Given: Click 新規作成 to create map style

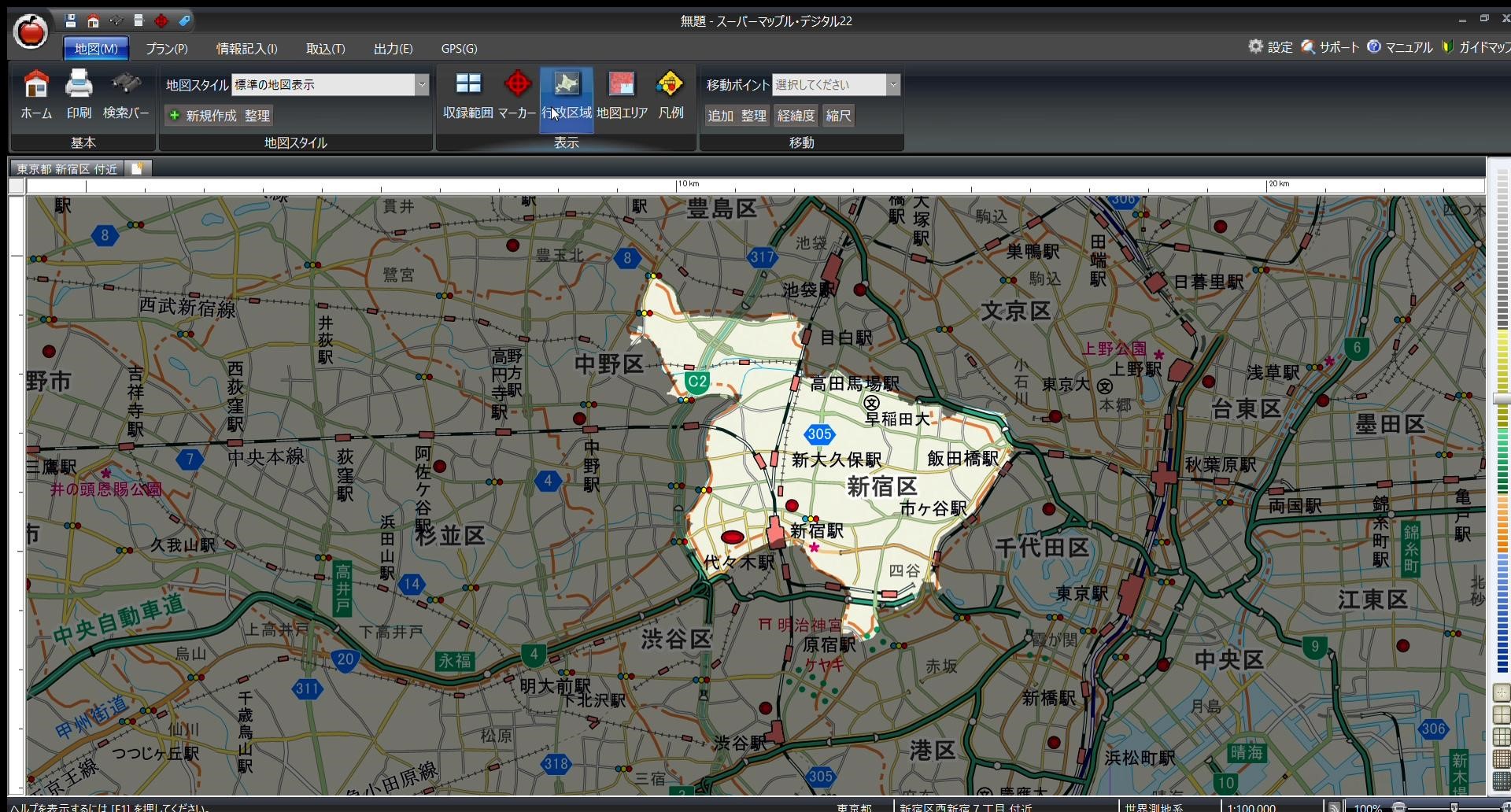Looking at the screenshot, I should (x=202, y=116).
